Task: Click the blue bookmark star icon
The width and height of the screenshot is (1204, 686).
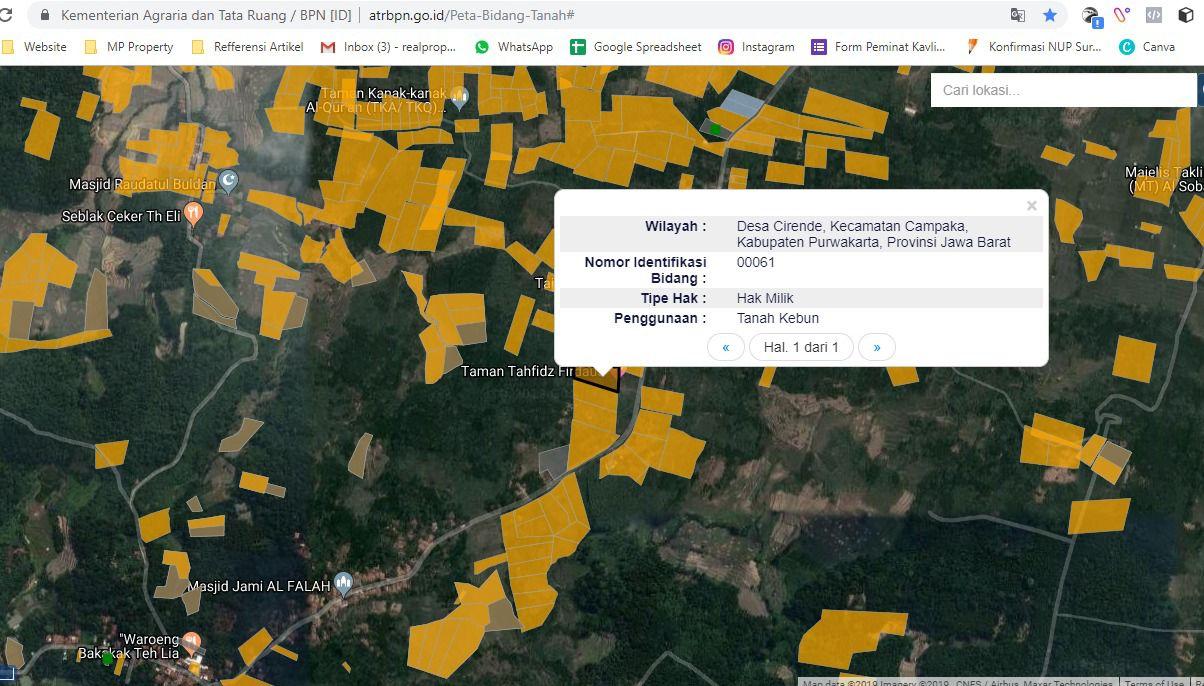Action: (1049, 15)
